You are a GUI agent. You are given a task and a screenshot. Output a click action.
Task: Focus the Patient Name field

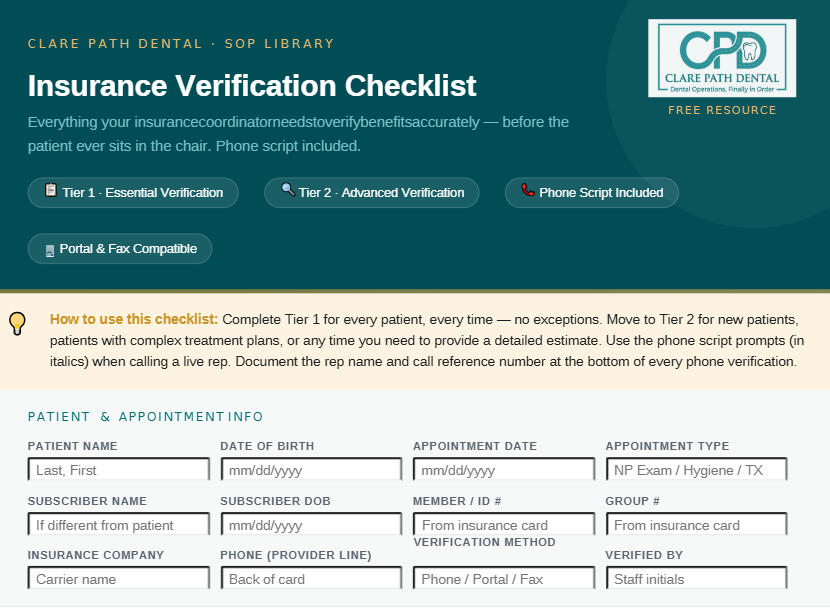(x=119, y=470)
